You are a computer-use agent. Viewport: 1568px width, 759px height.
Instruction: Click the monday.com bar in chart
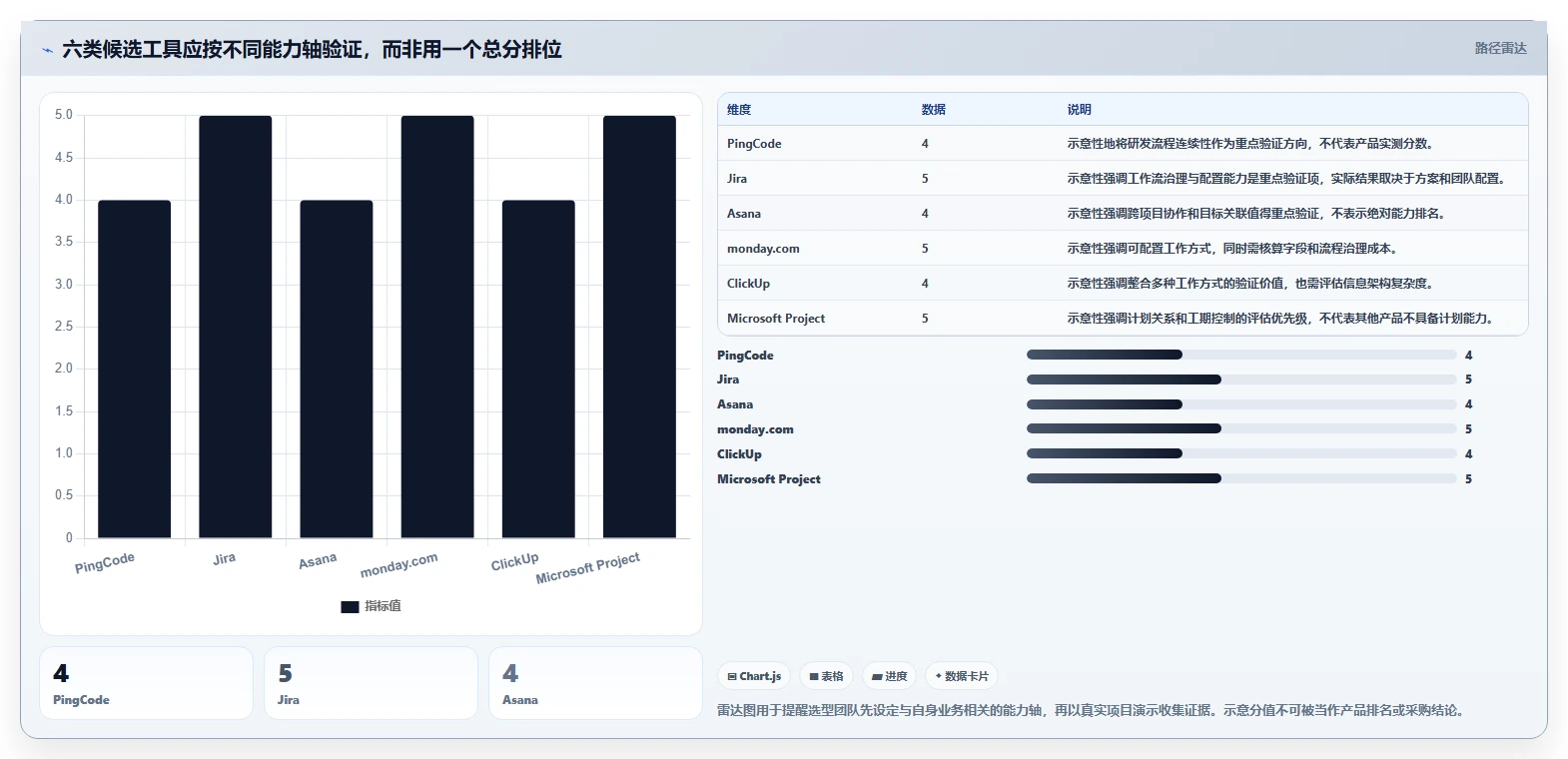437,327
